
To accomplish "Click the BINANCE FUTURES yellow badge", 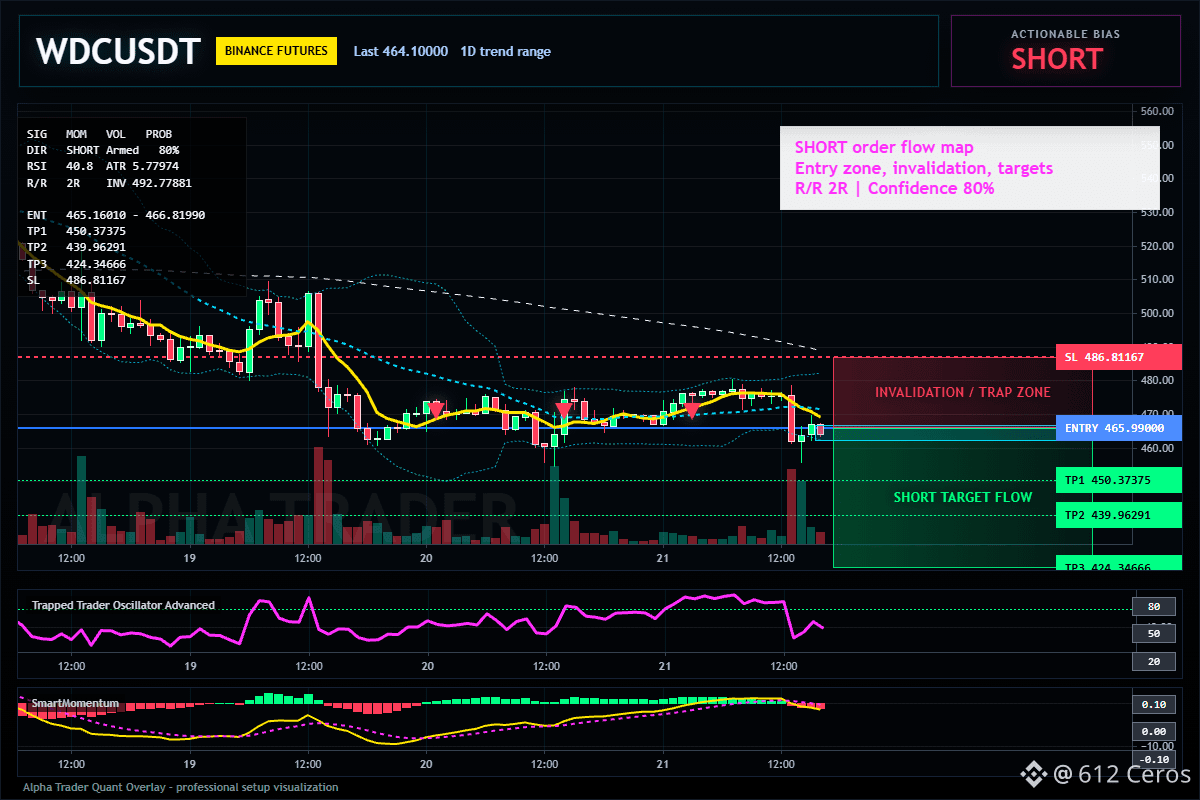I will coord(277,51).
